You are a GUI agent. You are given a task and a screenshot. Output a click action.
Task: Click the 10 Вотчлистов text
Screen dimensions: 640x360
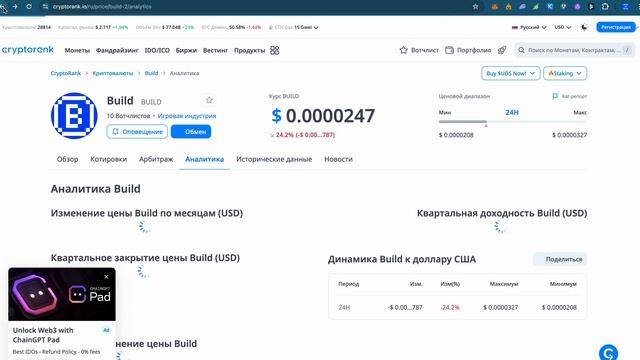click(x=128, y=116)
